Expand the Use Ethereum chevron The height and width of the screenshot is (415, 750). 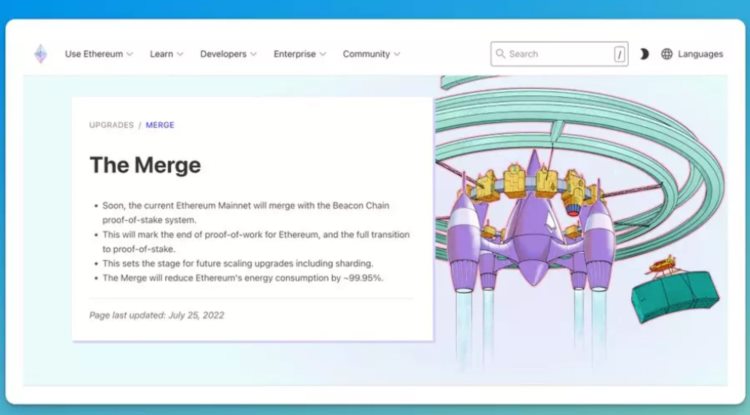(x=131, y=54)
